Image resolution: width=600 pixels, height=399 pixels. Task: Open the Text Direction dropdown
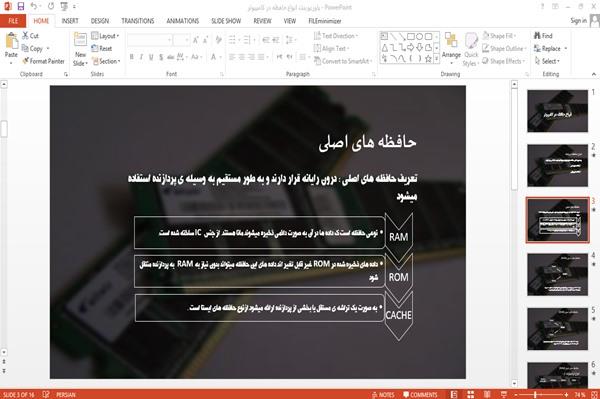pos(336,36)
